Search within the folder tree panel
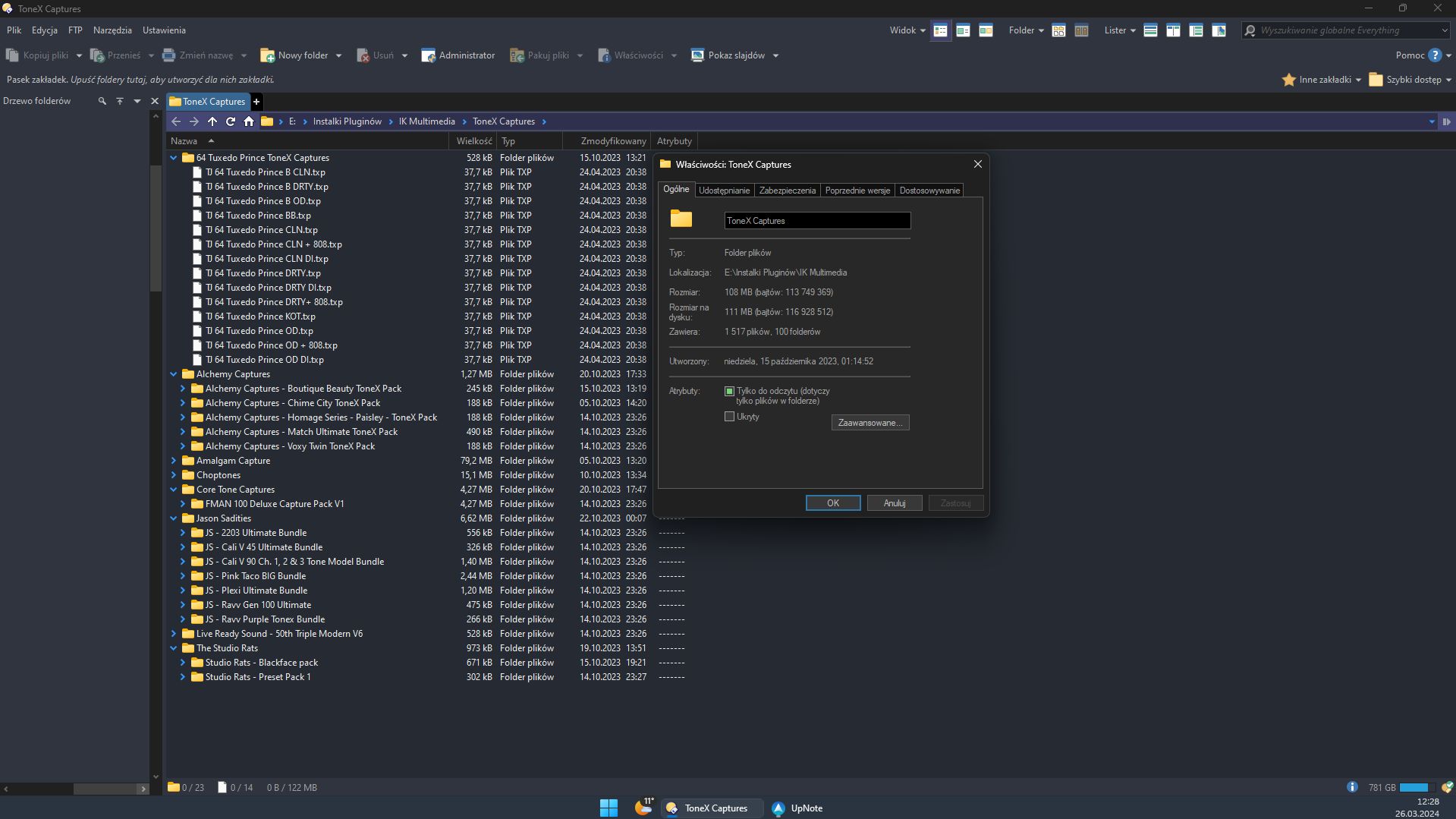The width and height of the screenshot is (1456, 819). point(102,101)
